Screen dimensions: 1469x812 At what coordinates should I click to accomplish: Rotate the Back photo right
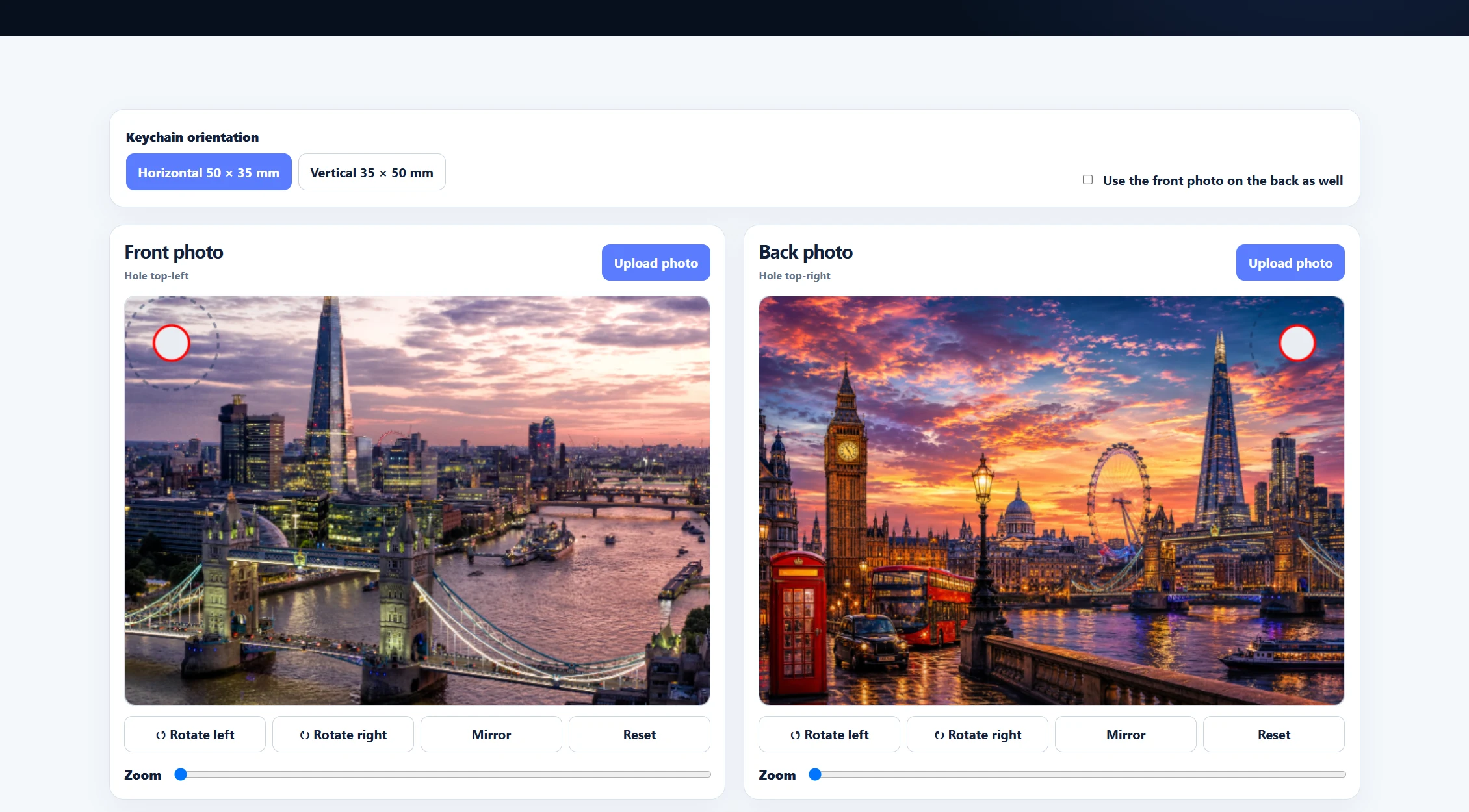(978, 734)
